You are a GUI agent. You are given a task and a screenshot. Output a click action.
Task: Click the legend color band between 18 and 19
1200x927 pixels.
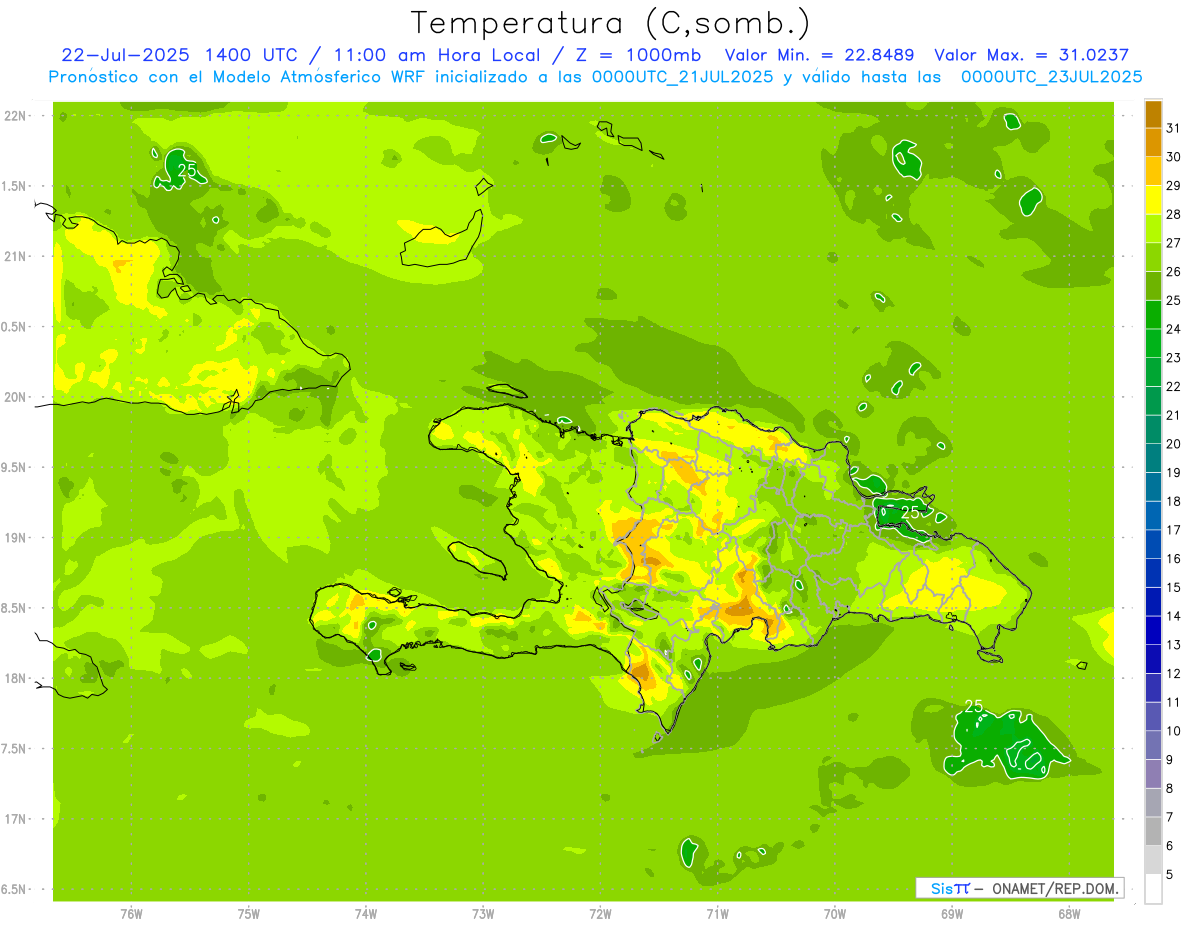1153,487
